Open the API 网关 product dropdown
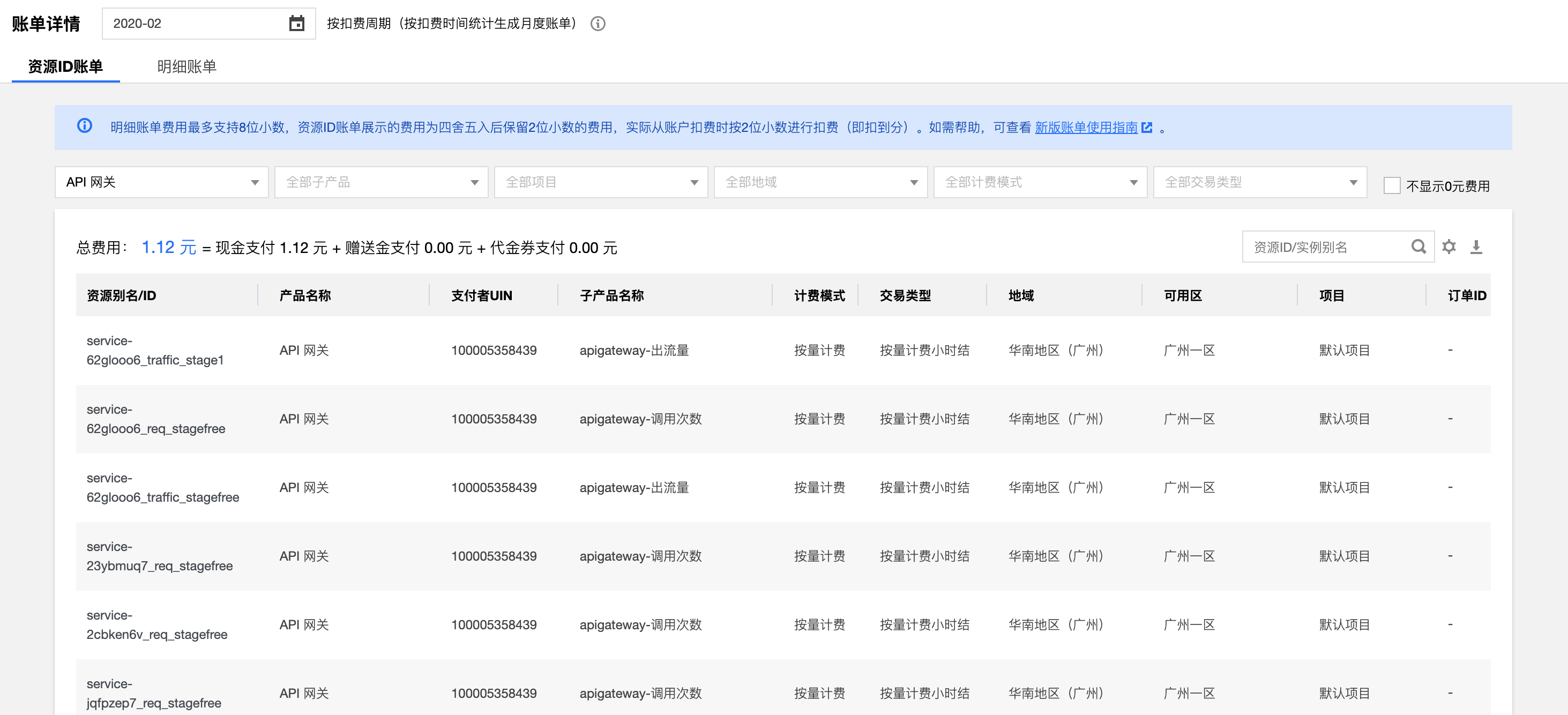Image resolution: width=1568 pixels, height=715 pixels. (x=161, y=182)
